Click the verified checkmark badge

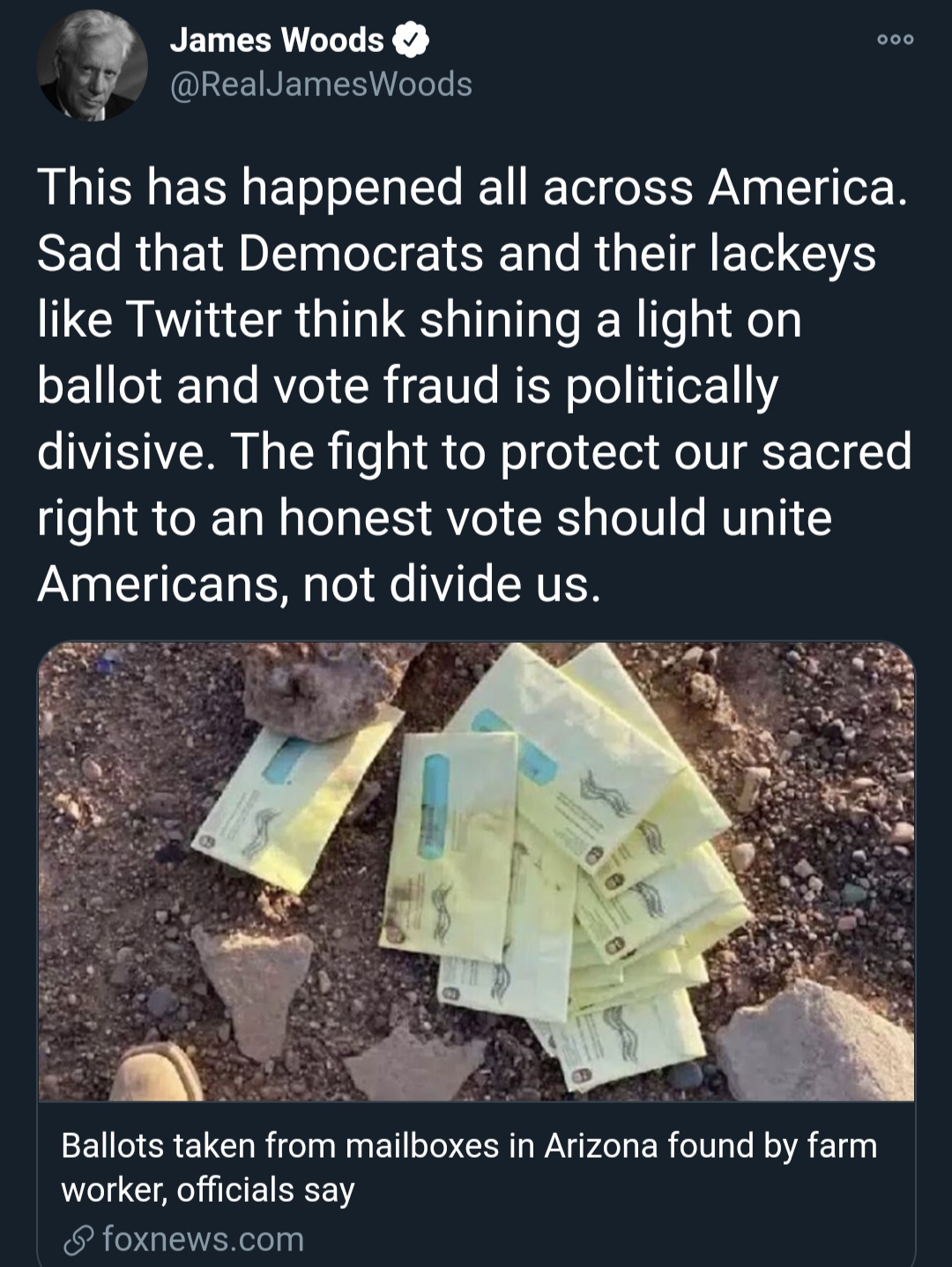tap(412, 40)
